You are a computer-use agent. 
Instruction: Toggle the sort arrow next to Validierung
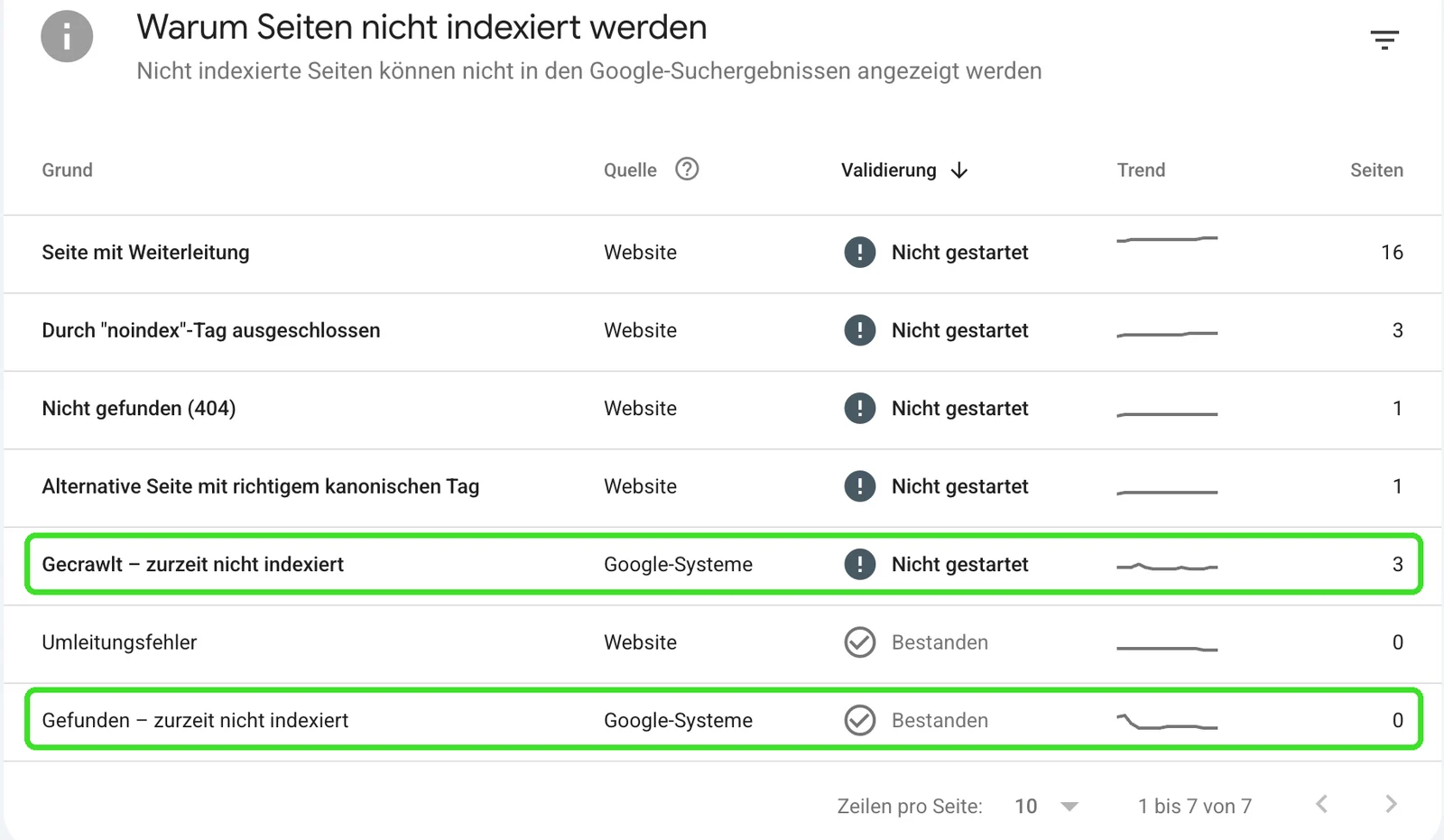959,171
